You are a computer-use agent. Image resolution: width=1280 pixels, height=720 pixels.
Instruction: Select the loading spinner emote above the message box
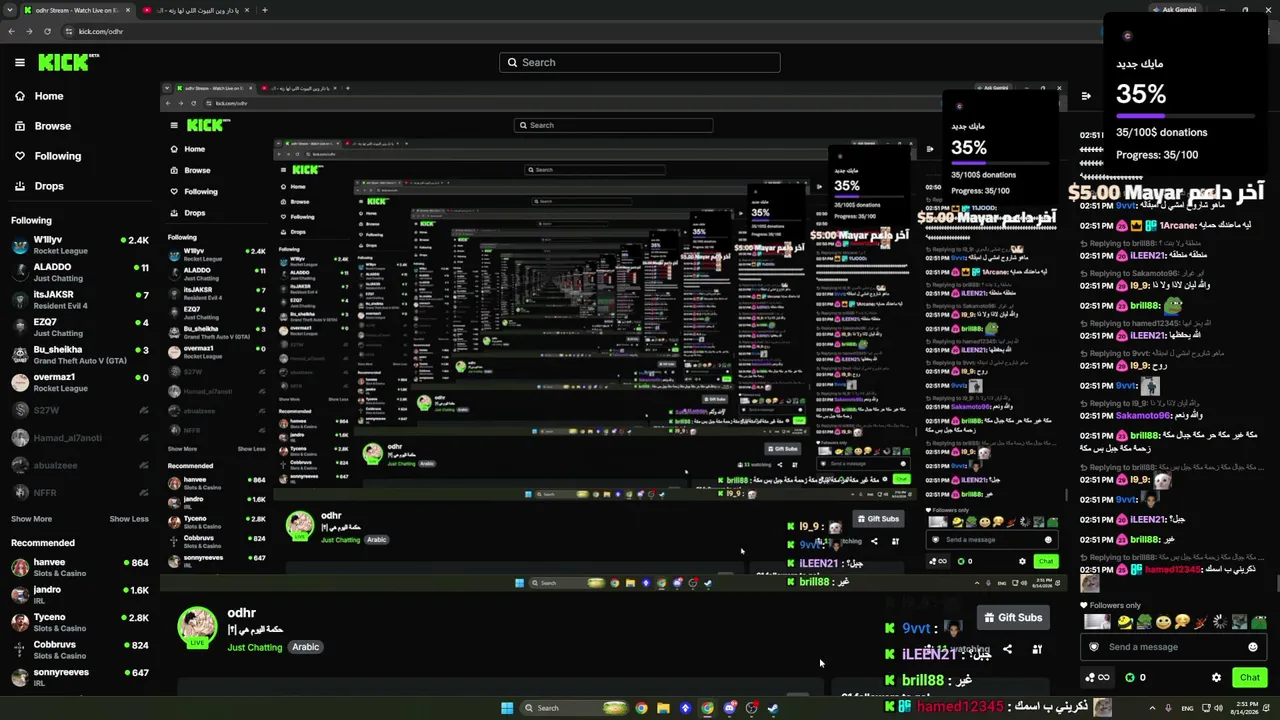(1220, 622)
